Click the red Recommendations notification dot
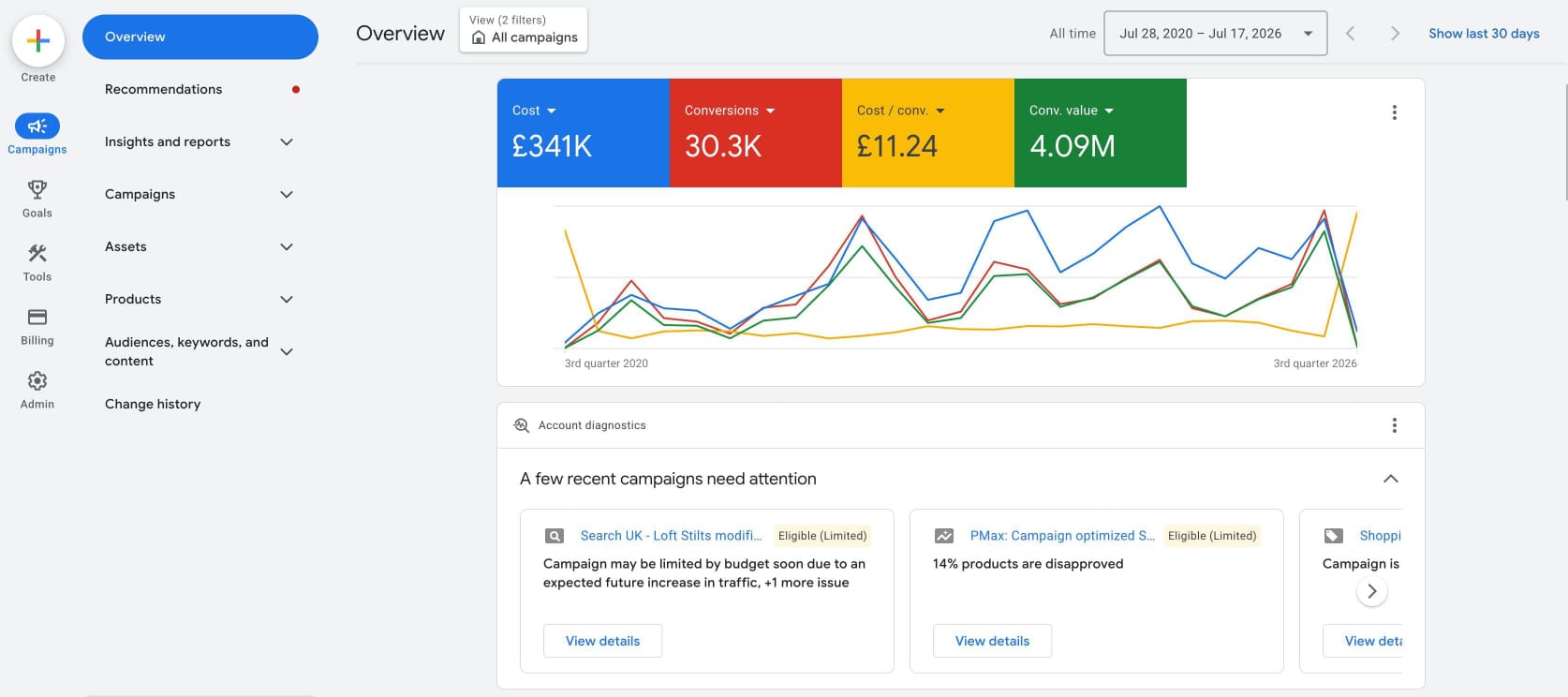 coord(296,90)
